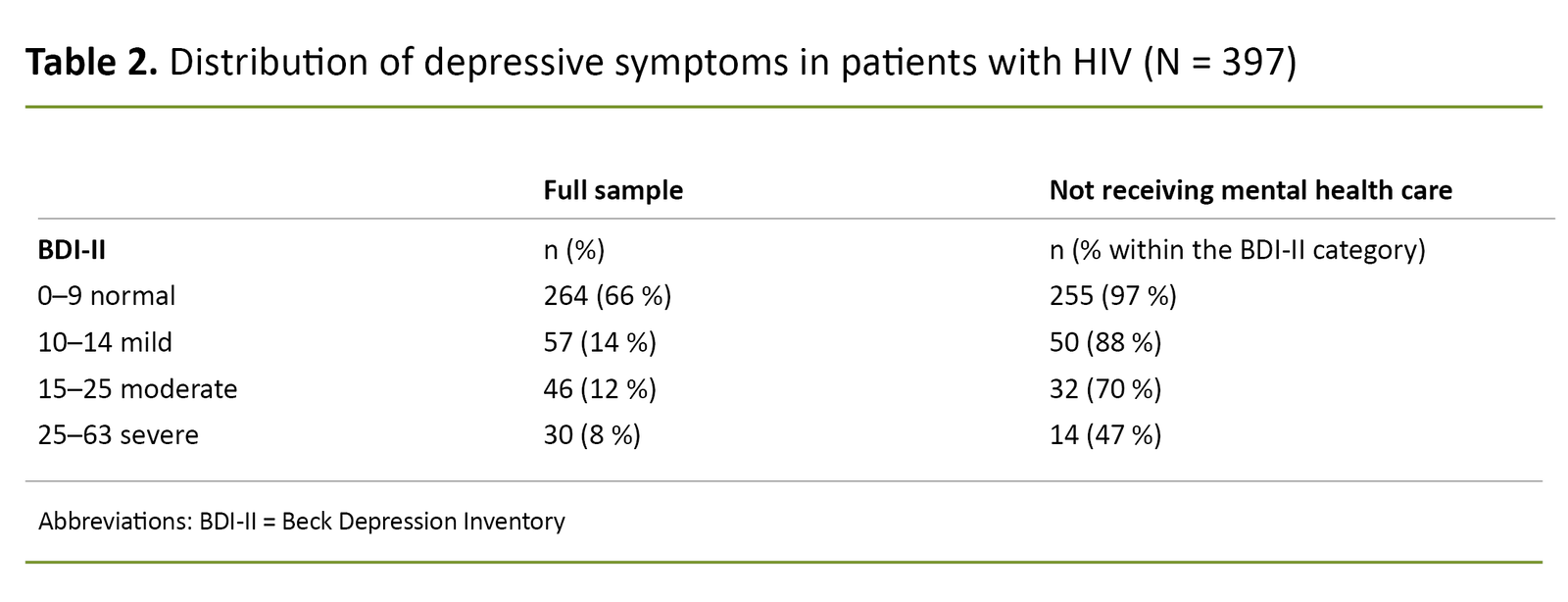Click the n (%) subheader
This screenshot has height=602, width=1568.
pos(574,250)
